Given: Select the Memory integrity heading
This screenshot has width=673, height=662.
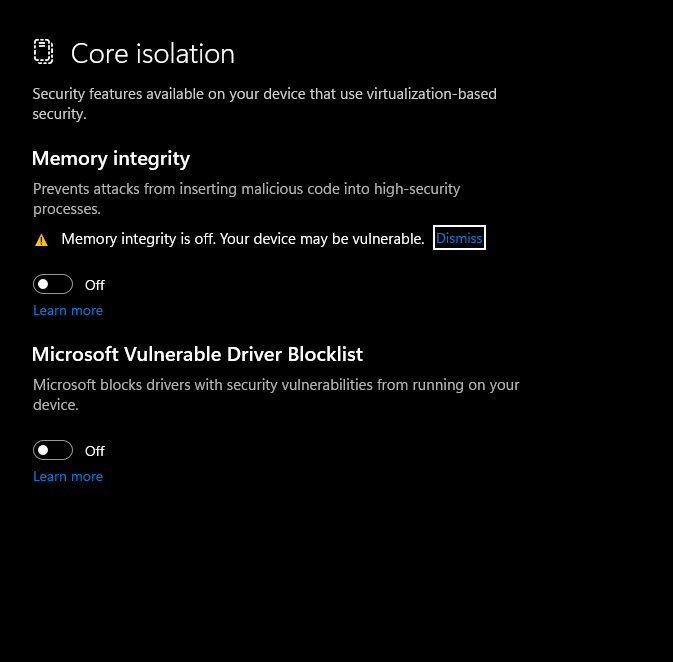Looking at the screenshot, I should coord(111,158).
